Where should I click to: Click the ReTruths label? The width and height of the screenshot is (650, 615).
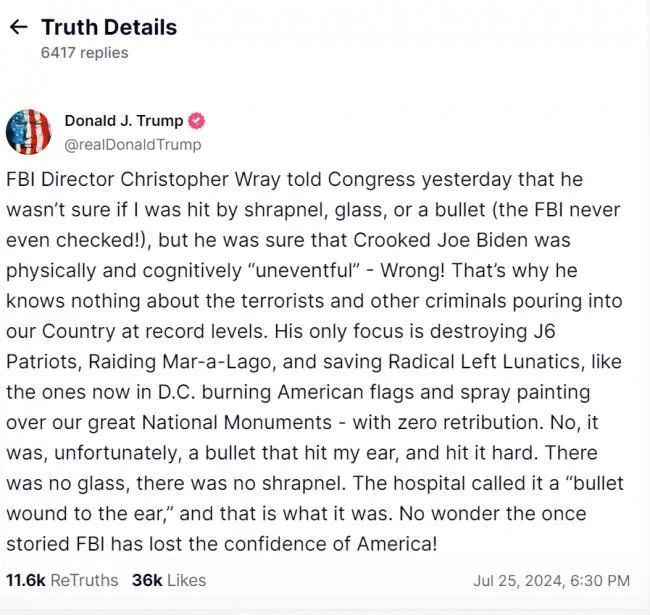tap(84, 580)
